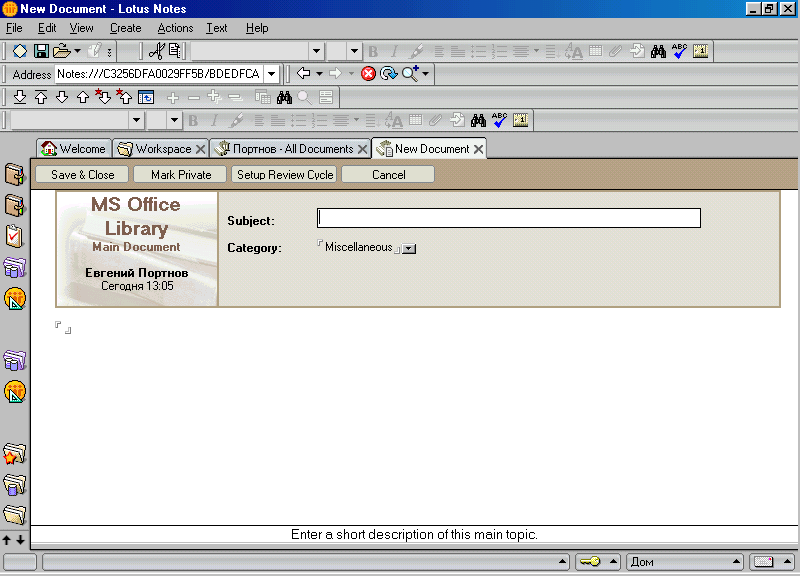Toggle Italic in toolbar above tabs
The width and height of the screenshot is (800, 576).
[214, 120]
